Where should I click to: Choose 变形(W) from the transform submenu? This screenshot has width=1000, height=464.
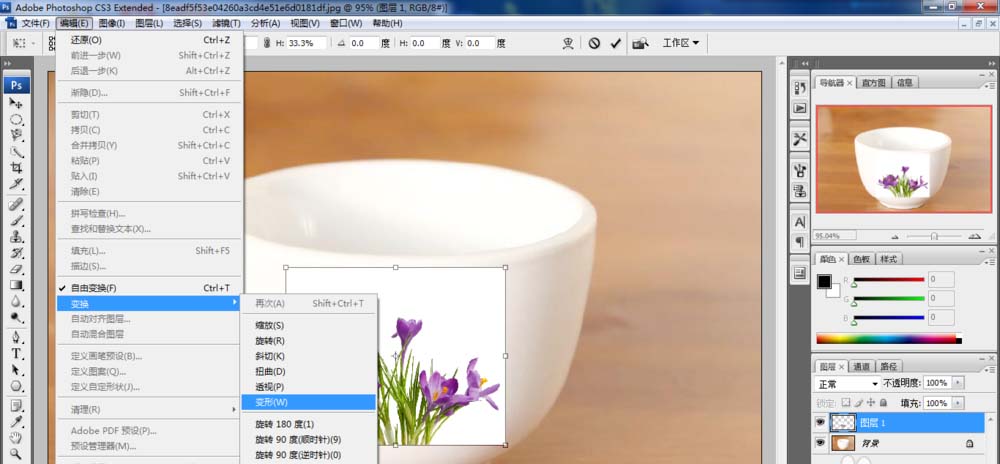pyautogui.click(x=309, y=402)
